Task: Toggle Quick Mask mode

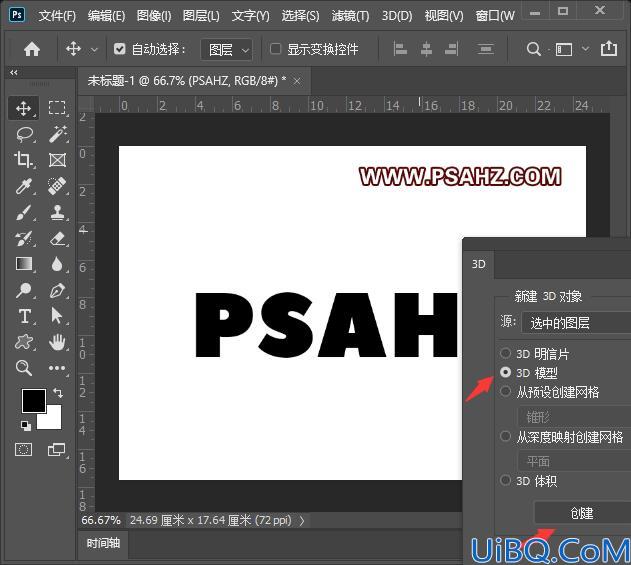Action: [23, 449]
